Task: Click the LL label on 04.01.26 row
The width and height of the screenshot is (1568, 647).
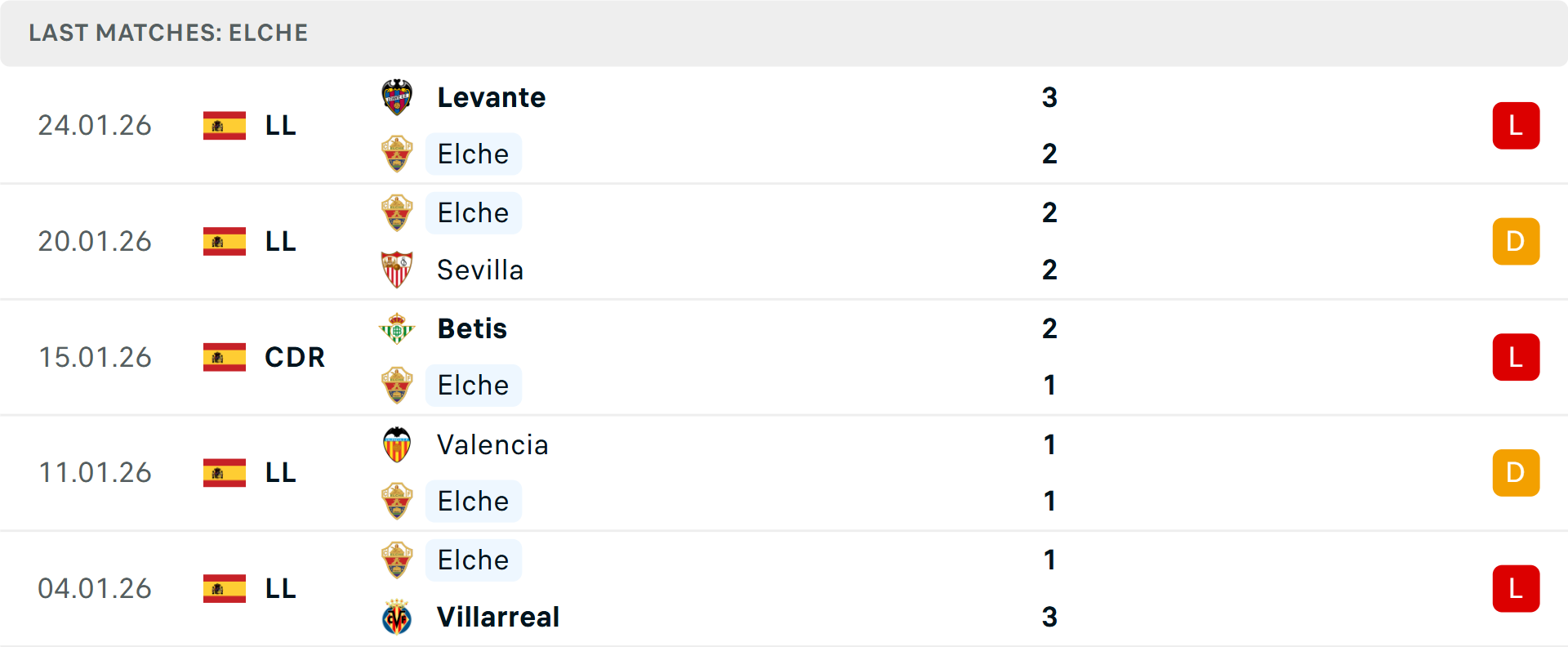Action: coord(280,588)
